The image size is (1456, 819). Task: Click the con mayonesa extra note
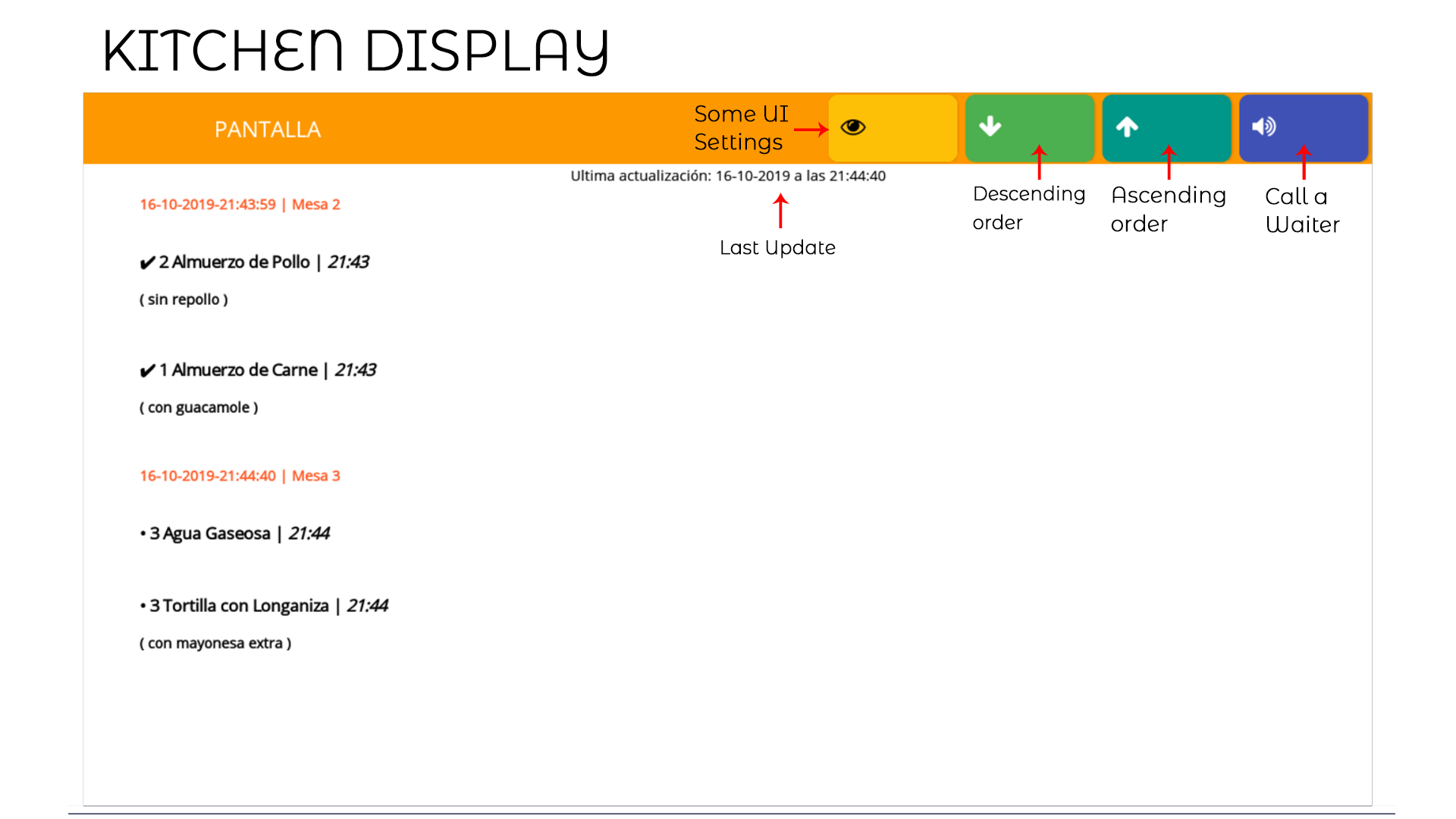click(215, 644)
